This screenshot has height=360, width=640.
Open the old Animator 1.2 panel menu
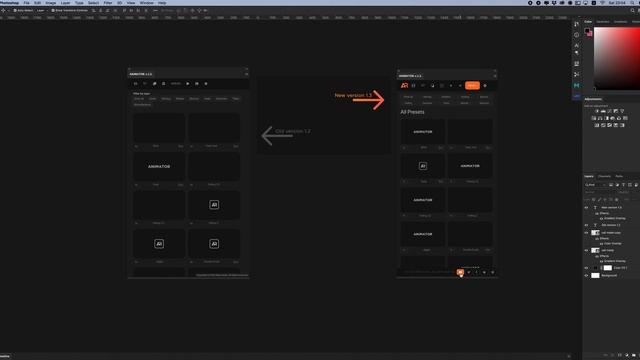click(x=246, y=74)
